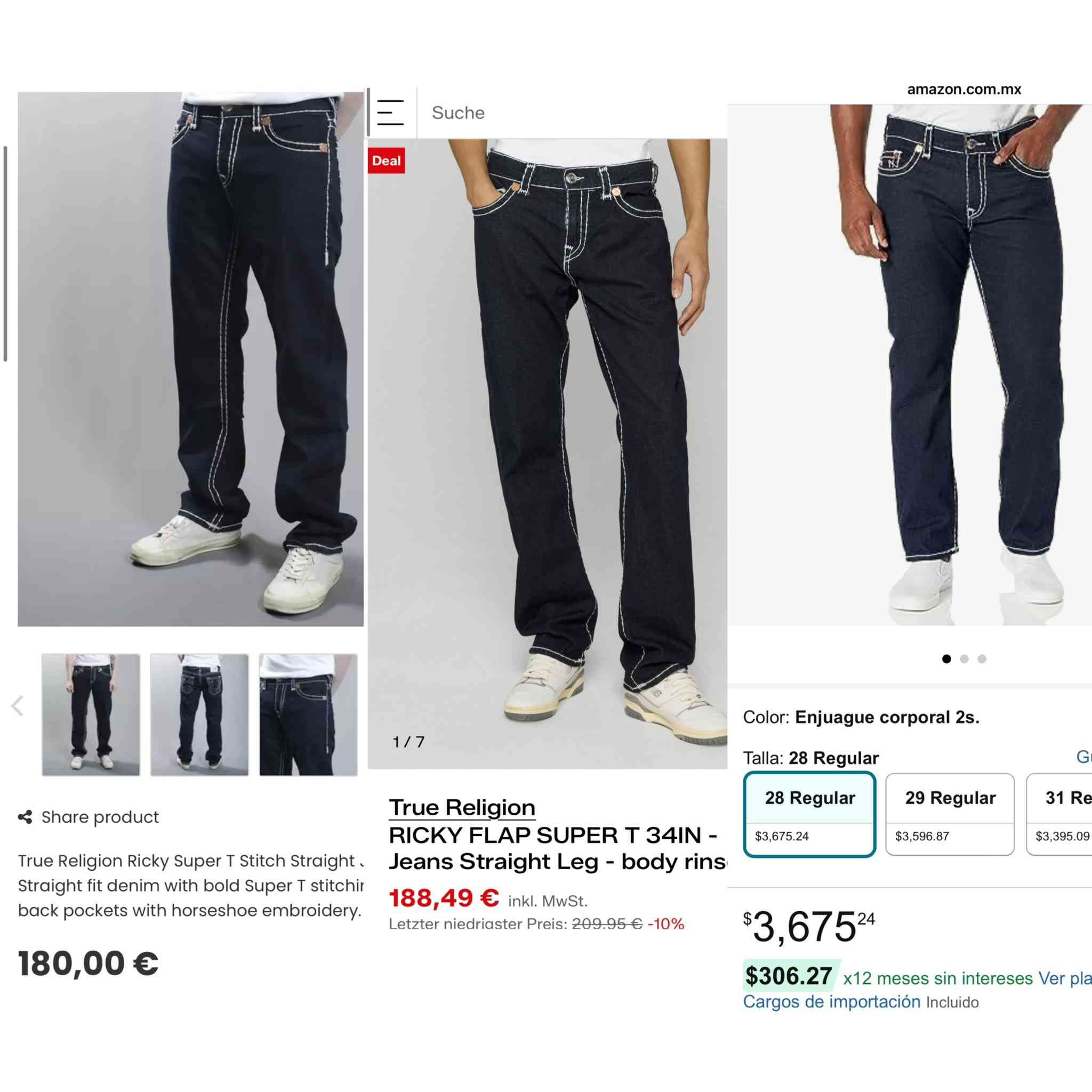
Task: Open the hamburger menu icon
Action: pyautogui.click(x=390, y=113)
